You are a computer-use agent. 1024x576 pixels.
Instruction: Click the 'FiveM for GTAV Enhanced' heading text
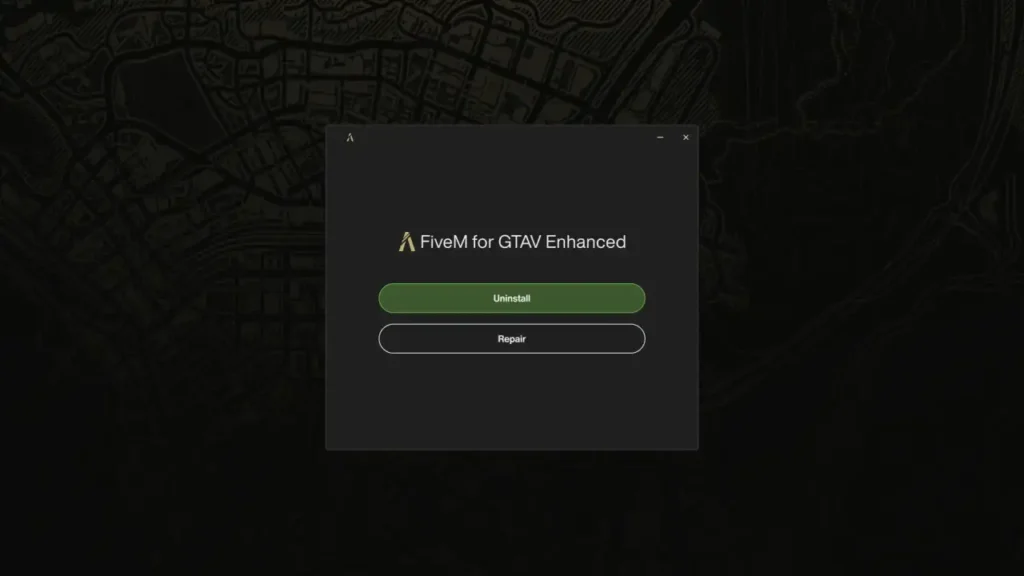pos(522,242)
